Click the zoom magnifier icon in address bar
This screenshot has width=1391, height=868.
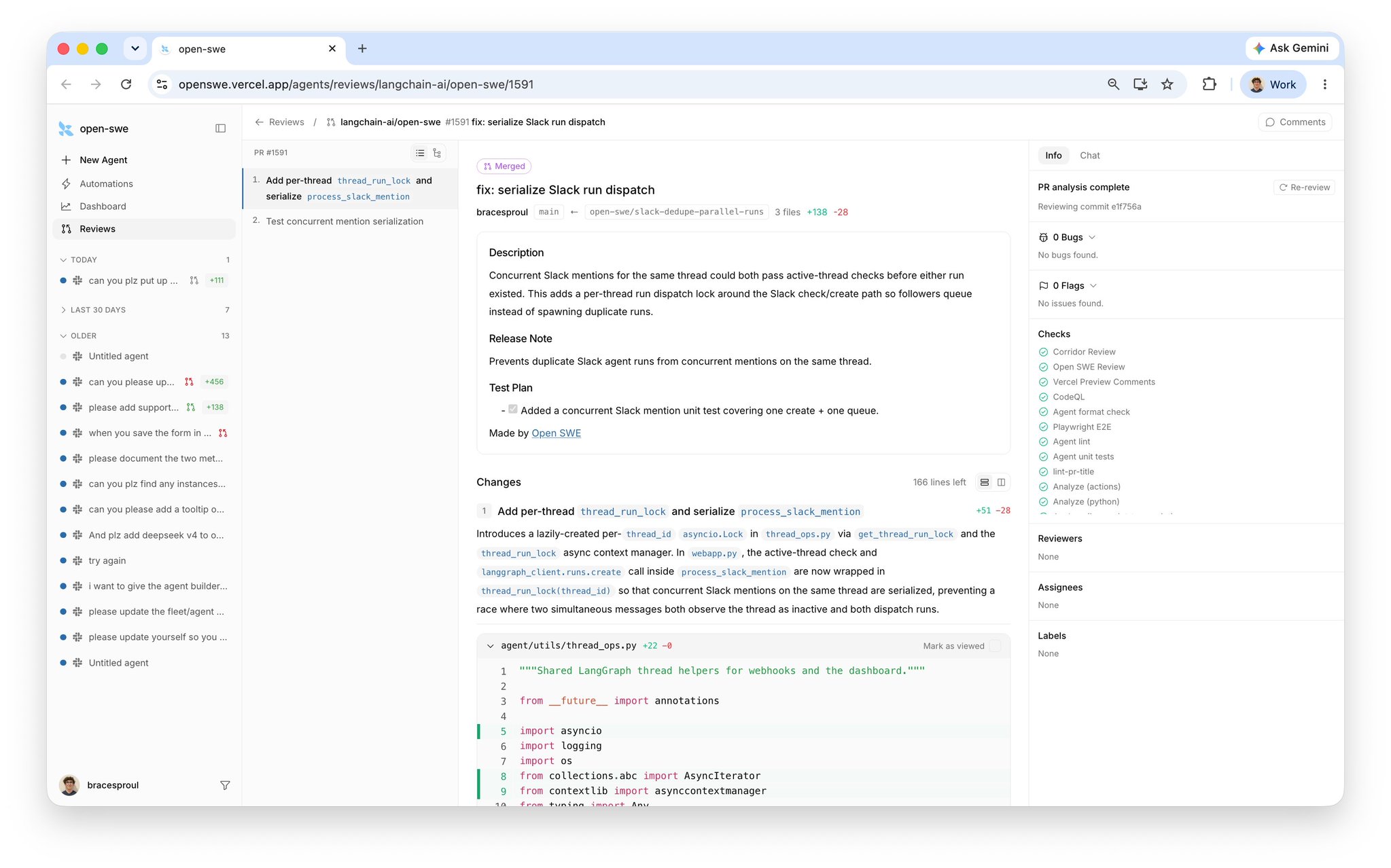click(x=1113, y=84)
